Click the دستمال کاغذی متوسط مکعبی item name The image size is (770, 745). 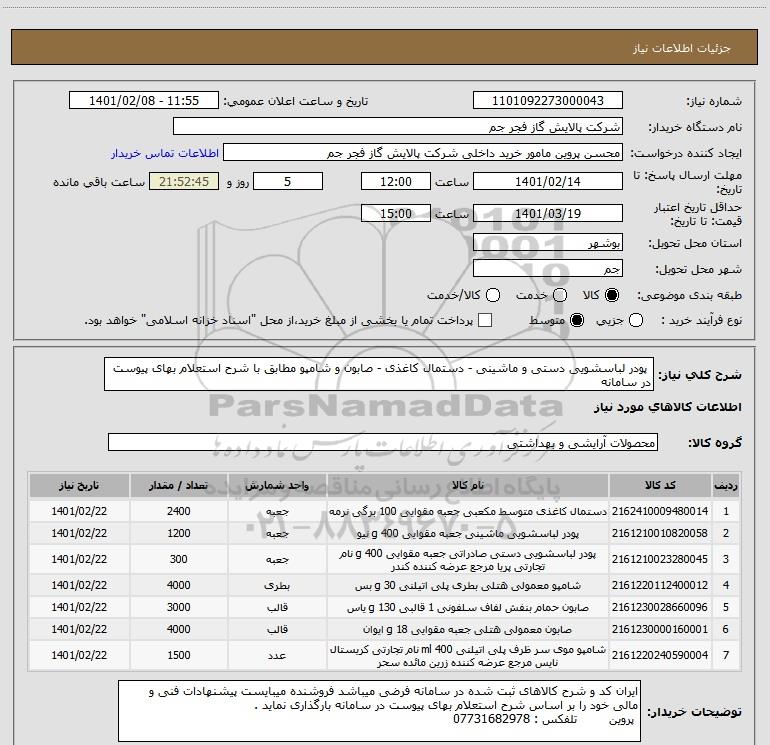click(x=468, y=511)
